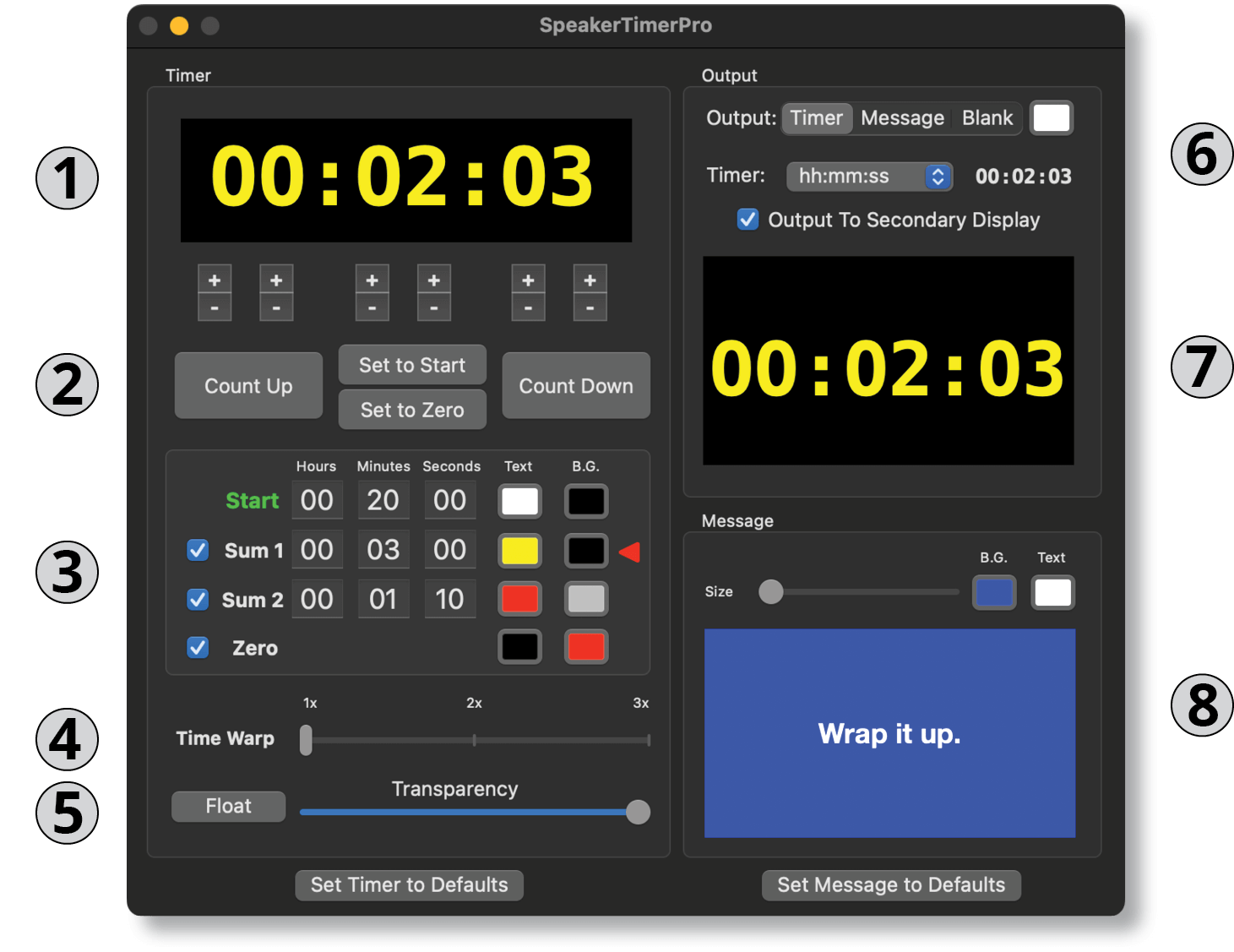Click the Sum 1 black B.G. swatch
The image size is (1234, 952).
coord(586,550)
